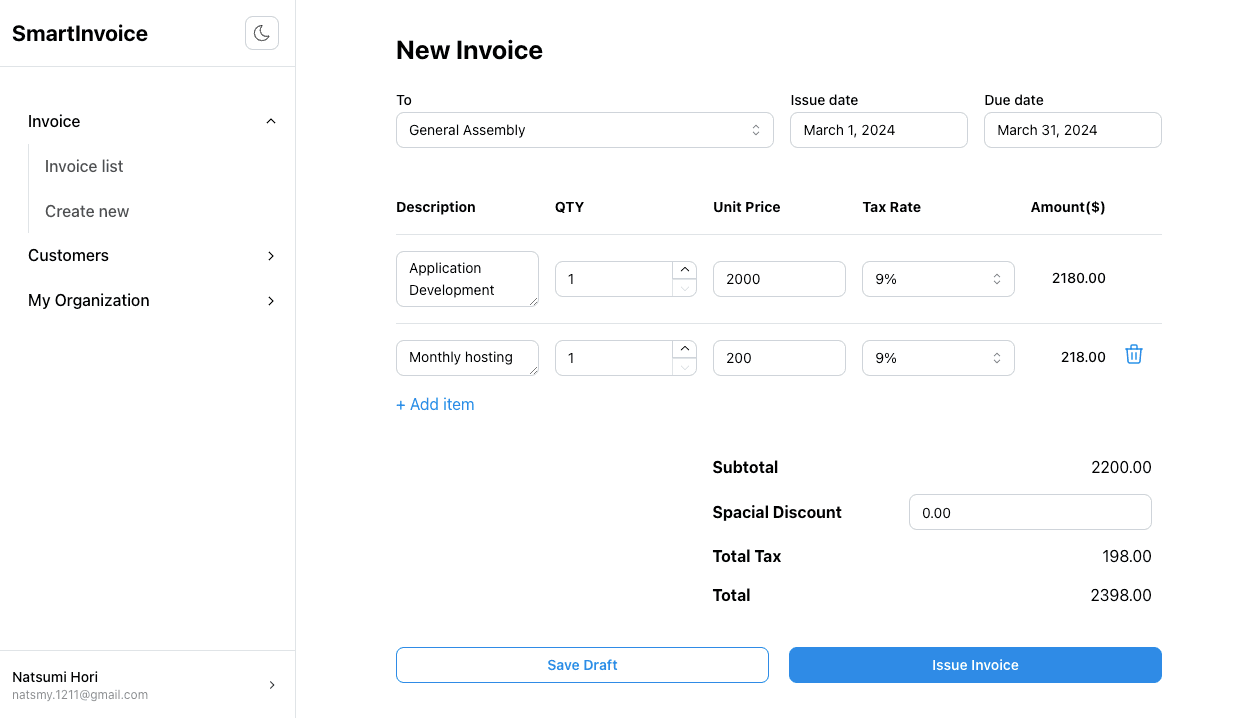The height and width of the screenshot is (718, 1257).
Task: Click the Spacial Discount input field
Action: [1029, 512]
